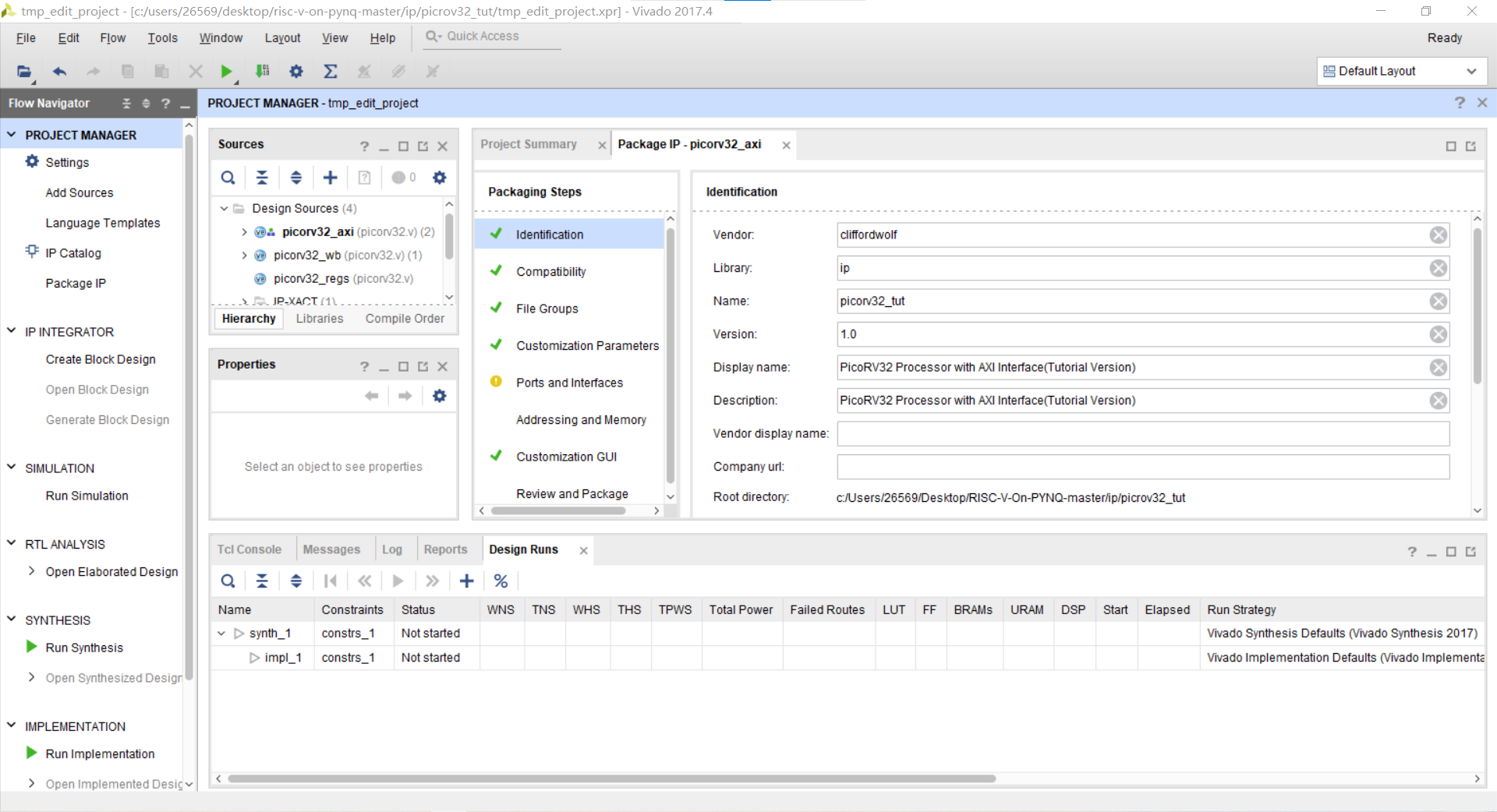Open Settings in Project Manager
The image size is (1497, 812).
[x=67, y=162]
